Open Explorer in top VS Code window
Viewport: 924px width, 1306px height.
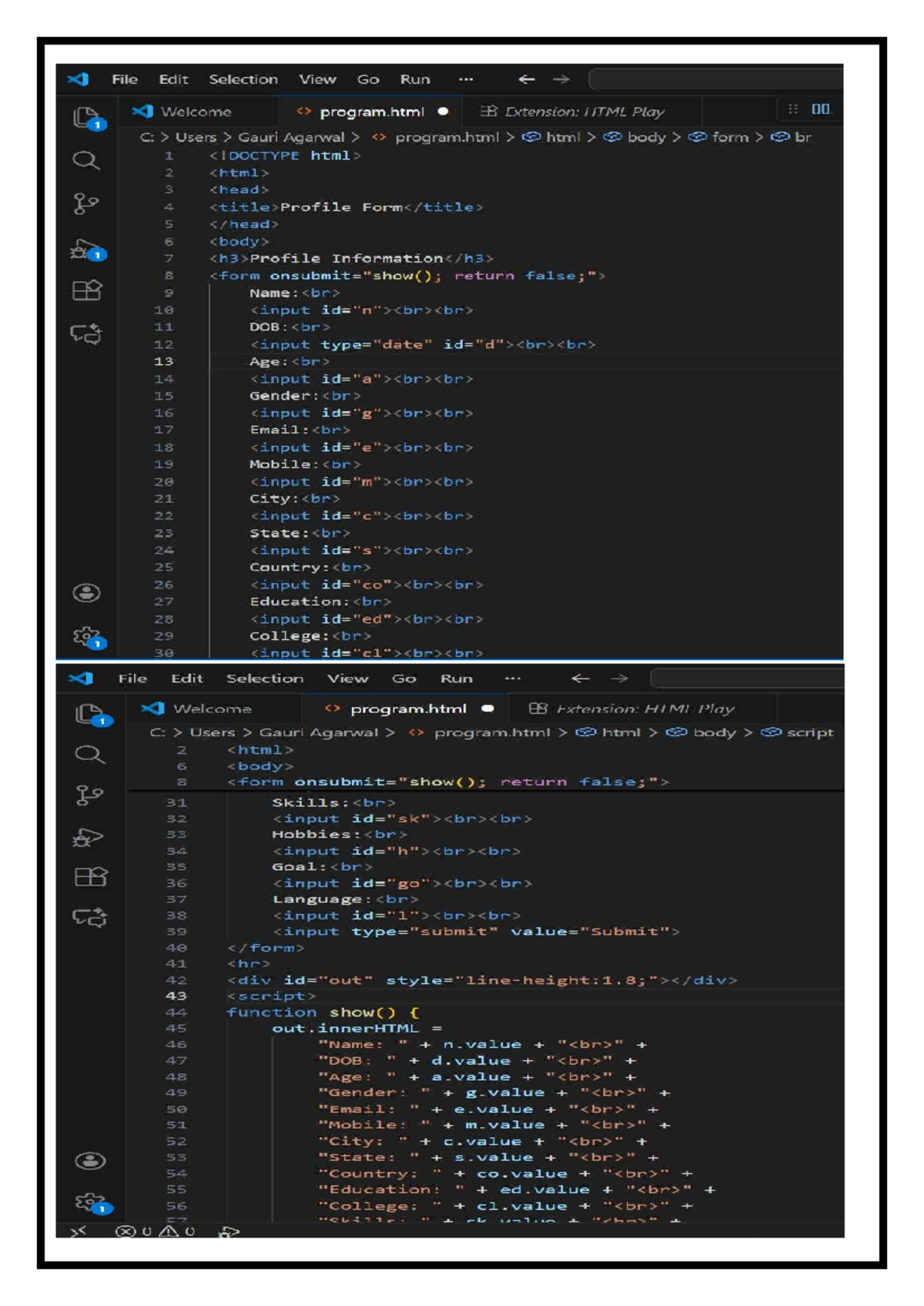coord(87,118)
